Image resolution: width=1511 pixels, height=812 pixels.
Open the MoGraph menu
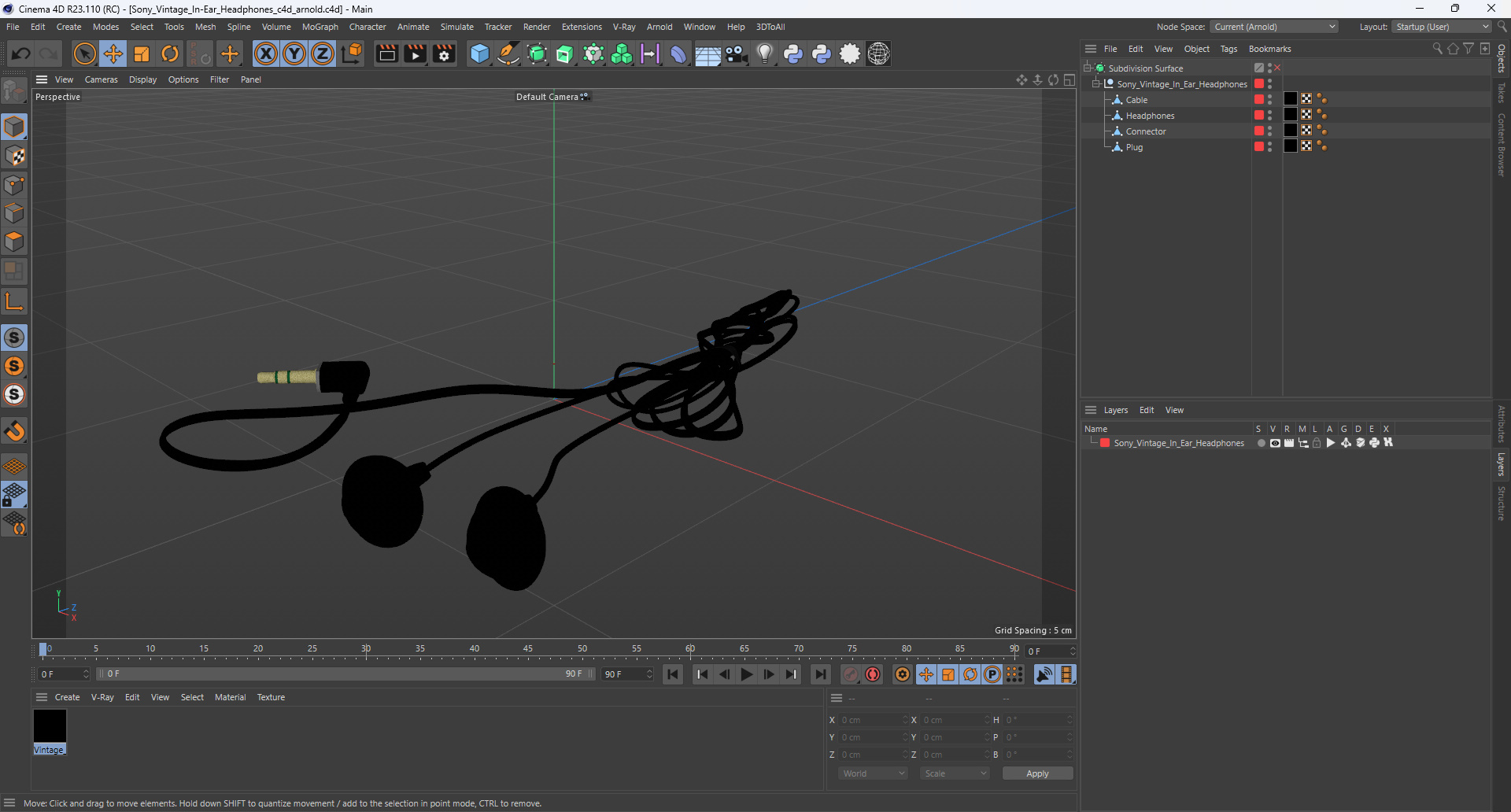pyautogui.click(x=320, y=27)
